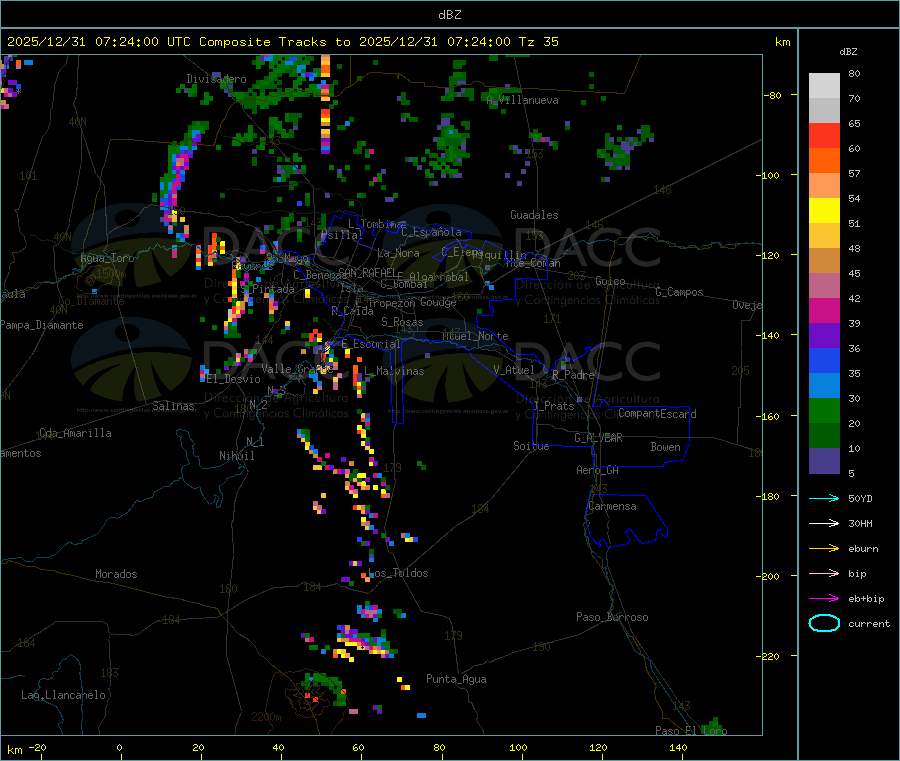Select the bright green 20-30 dBZ swatch

824,410
